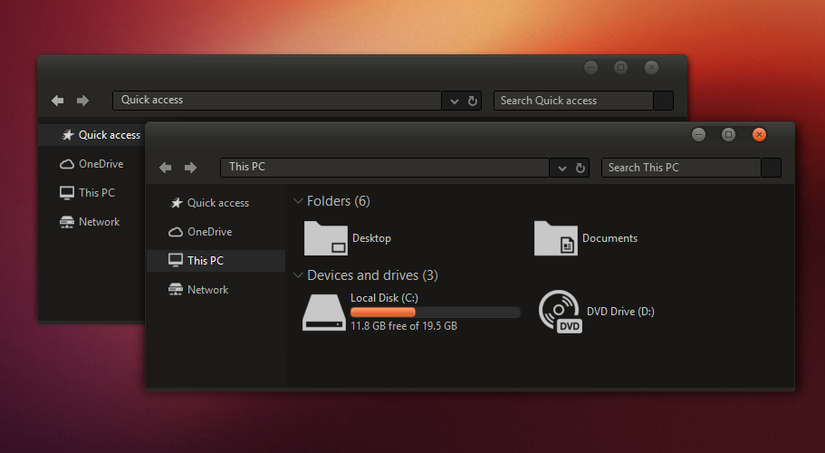825x453 pixels.
Task: Click the Local Disk (C:) label
Action: [384, 298]
